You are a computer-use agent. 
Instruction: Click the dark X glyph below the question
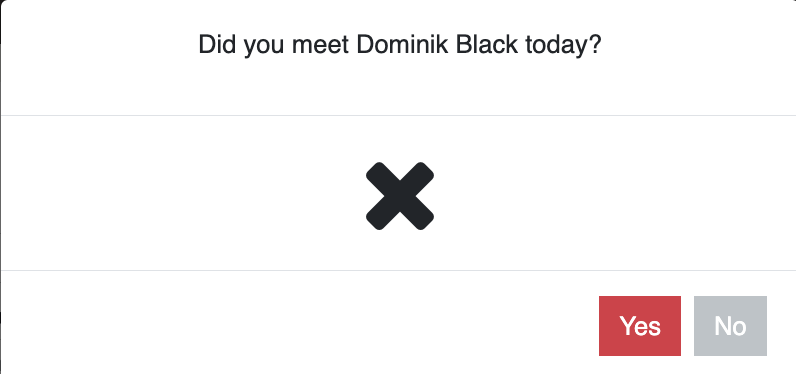[400, 196]
